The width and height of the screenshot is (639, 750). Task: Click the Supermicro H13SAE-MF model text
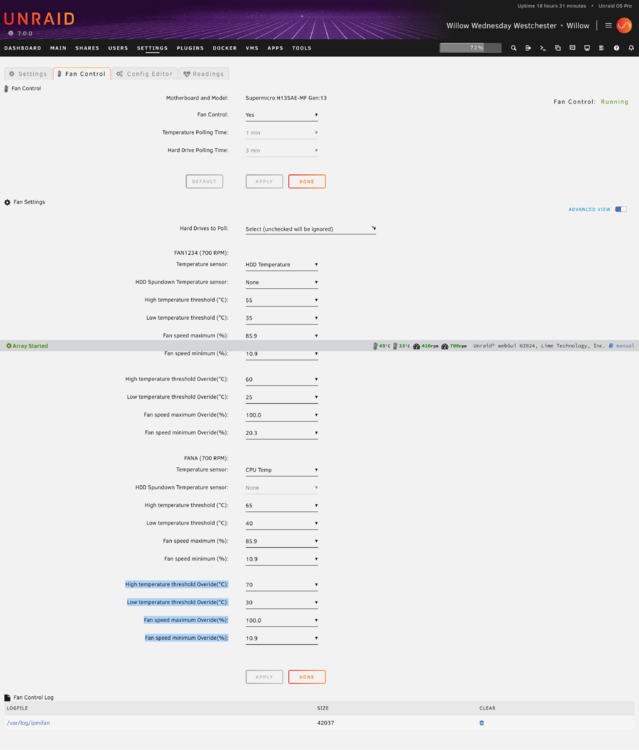pyautogui.click(x=286, y=98)
